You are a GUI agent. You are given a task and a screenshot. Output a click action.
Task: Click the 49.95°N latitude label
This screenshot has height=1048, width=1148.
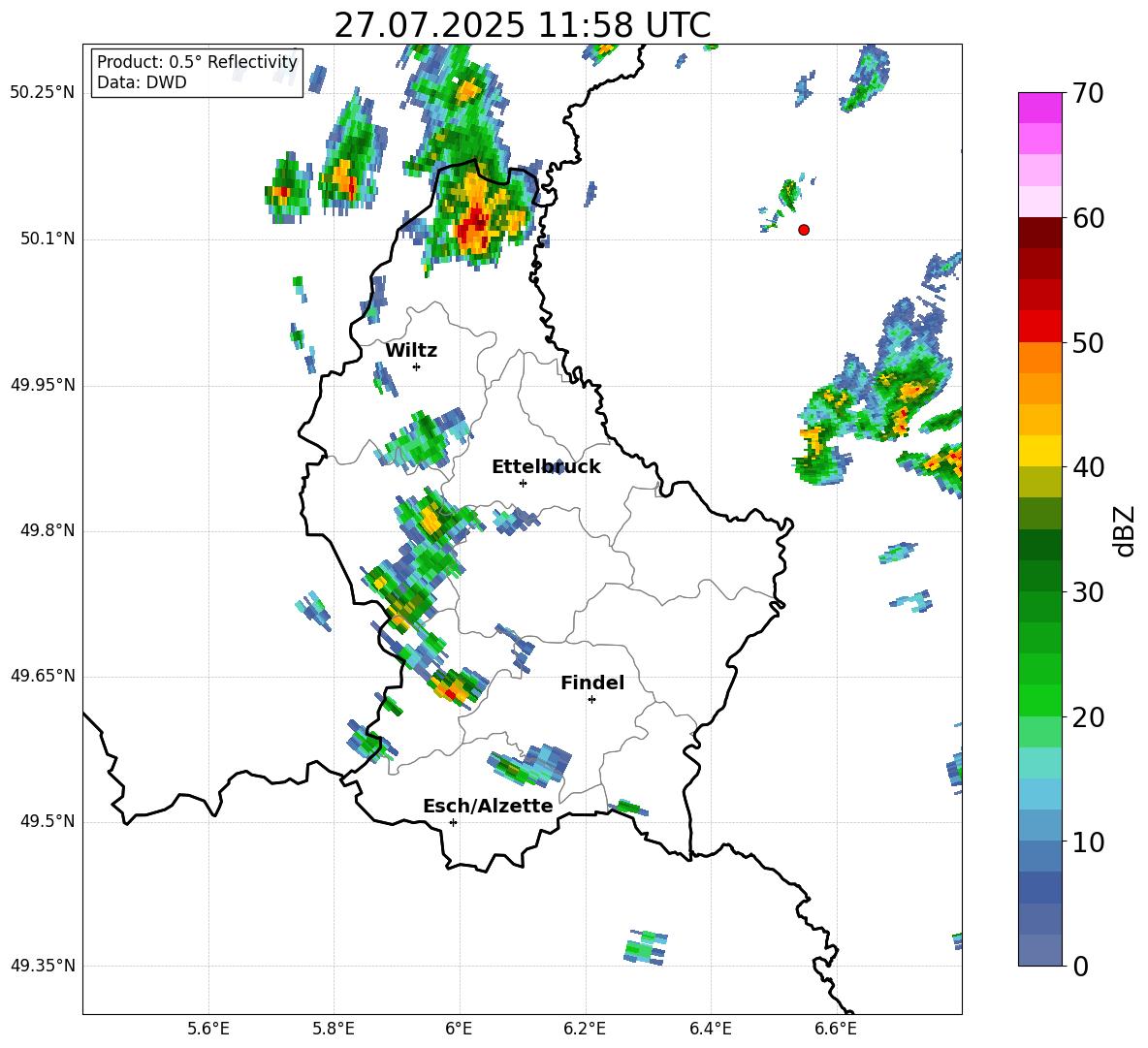tap(43, 385)
